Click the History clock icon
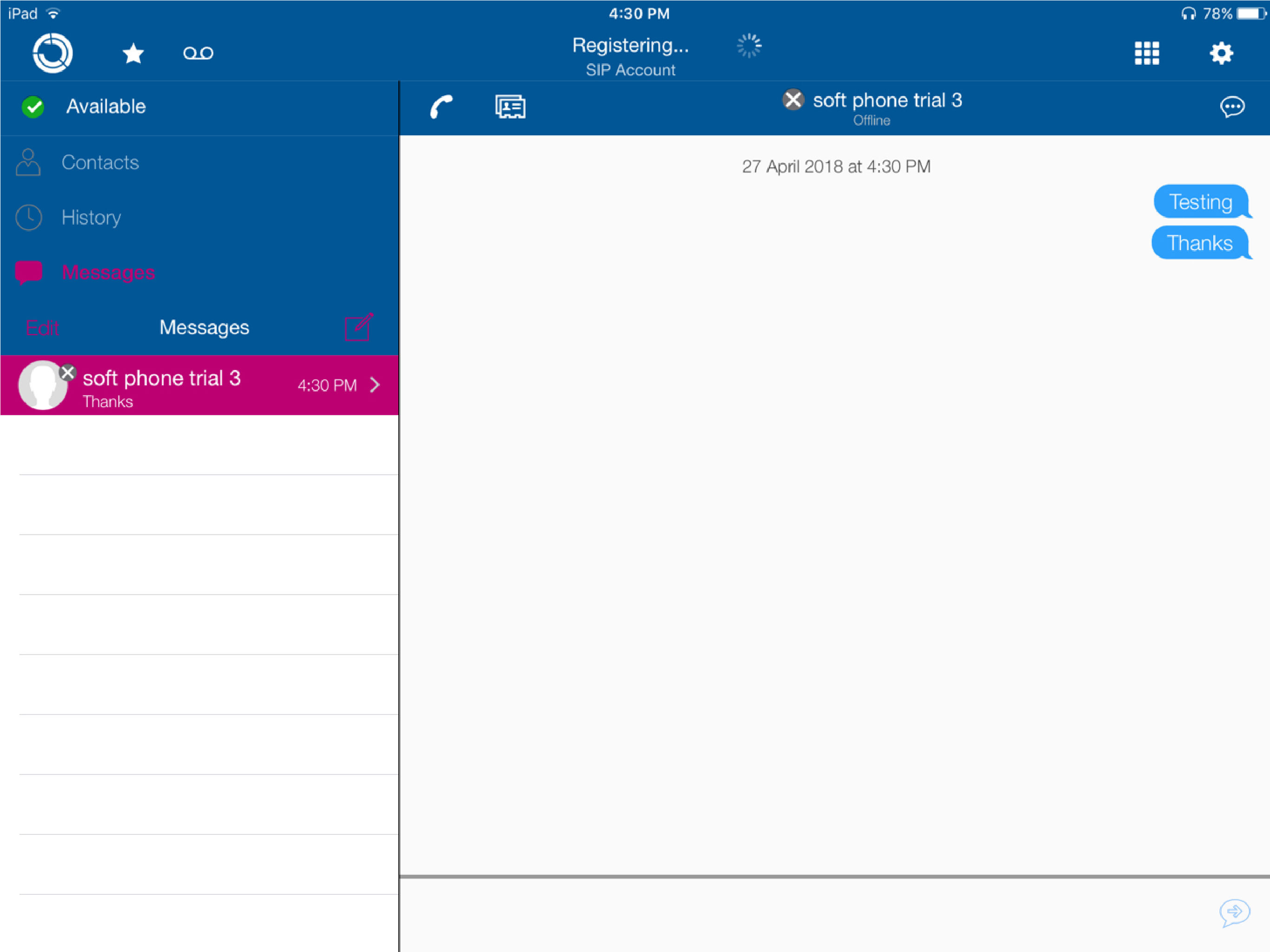This screenshot has width=1270, height=952. [29, 218]
